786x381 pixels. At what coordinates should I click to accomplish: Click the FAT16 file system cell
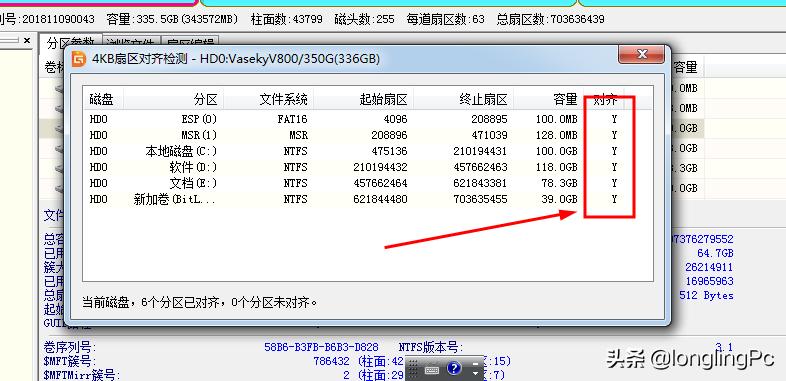point(292,119)
